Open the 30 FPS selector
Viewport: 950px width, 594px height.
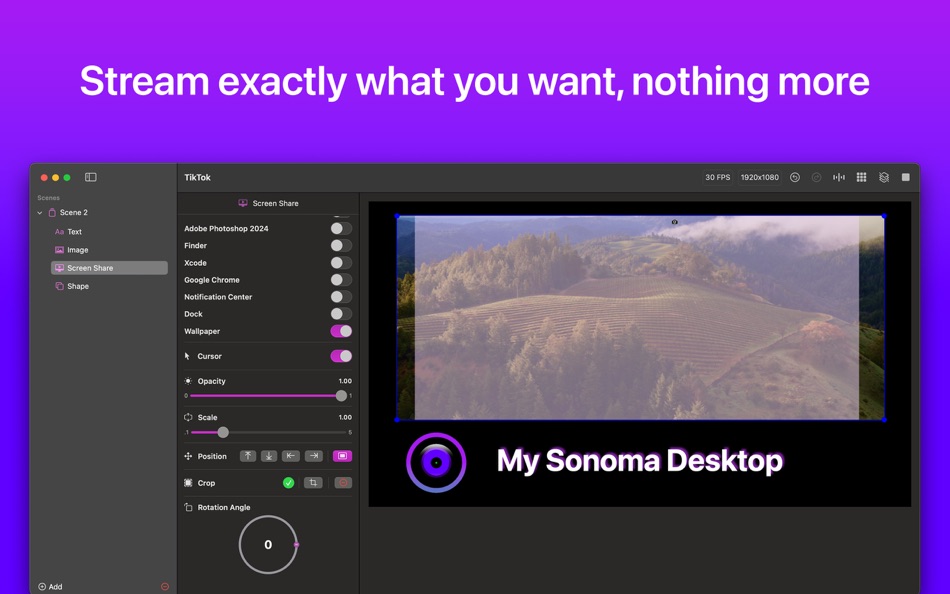point(716,177)
